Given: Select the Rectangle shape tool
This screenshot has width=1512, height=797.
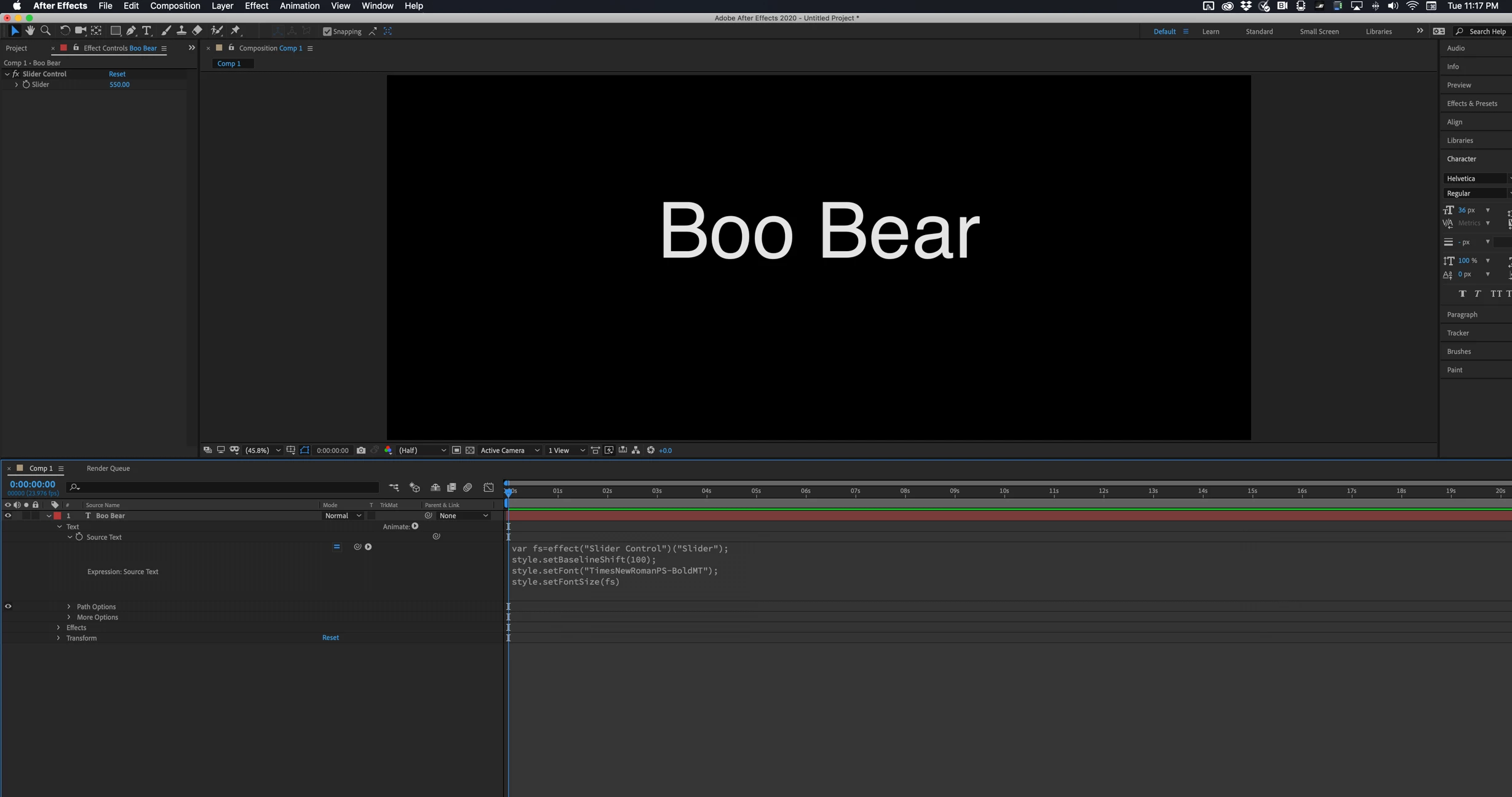Looking at the screenshot, I should click(x=115, y=31).
